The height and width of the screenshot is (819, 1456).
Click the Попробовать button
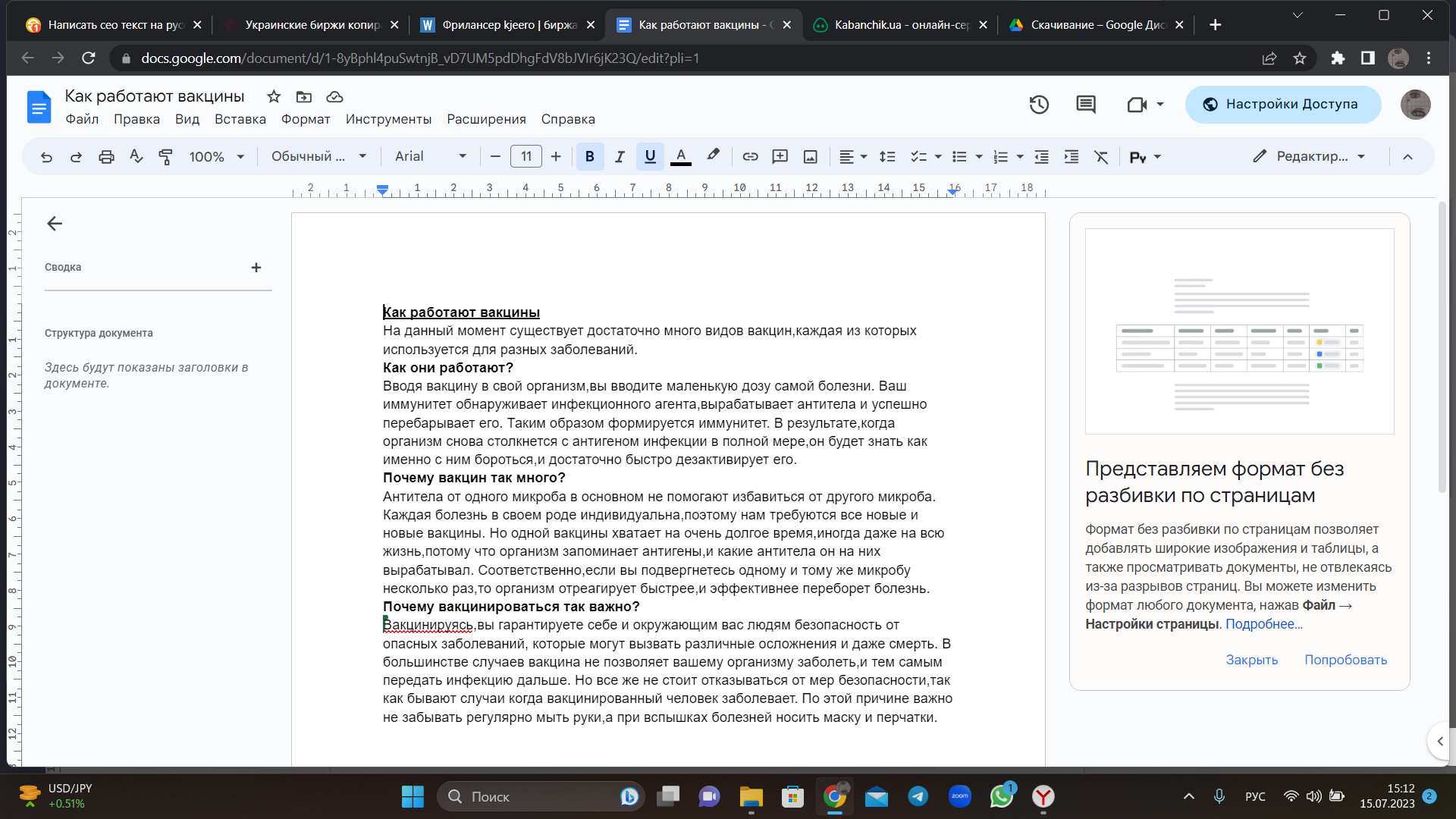1345,660
